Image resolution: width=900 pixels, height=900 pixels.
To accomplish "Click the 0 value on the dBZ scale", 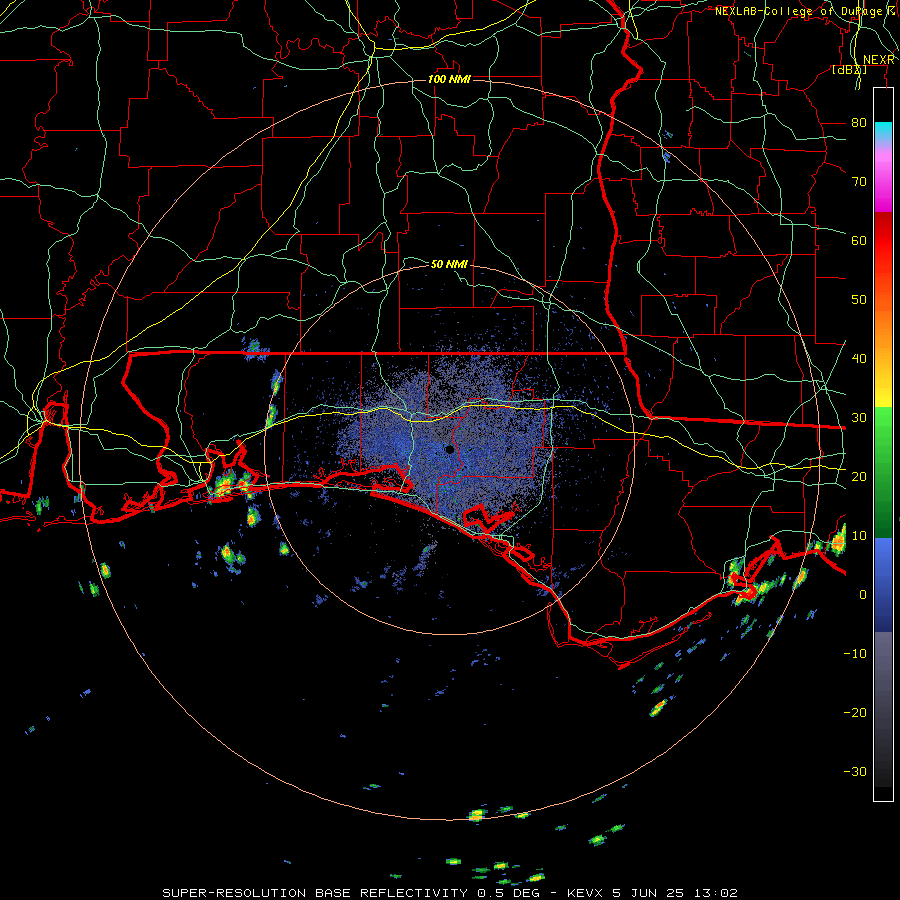I will point(863,595).
